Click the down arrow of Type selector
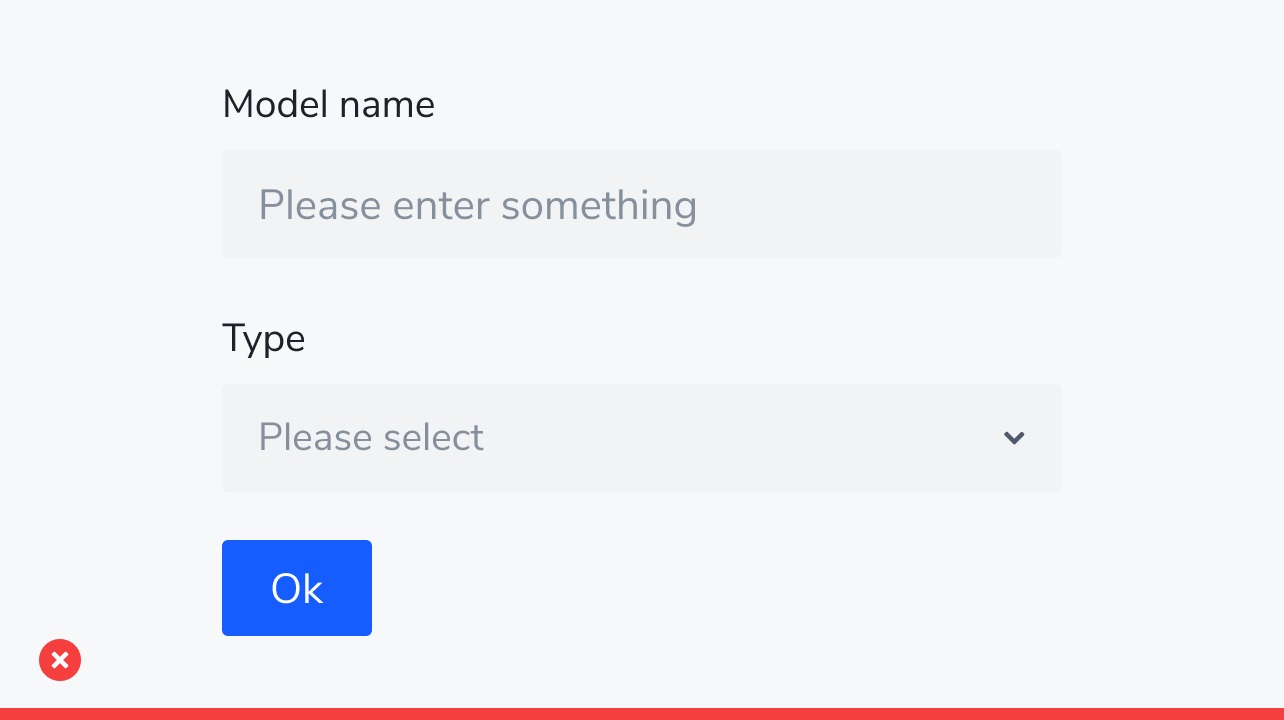The height and width of the screenshot is (720, 1284). point(1014,438)
